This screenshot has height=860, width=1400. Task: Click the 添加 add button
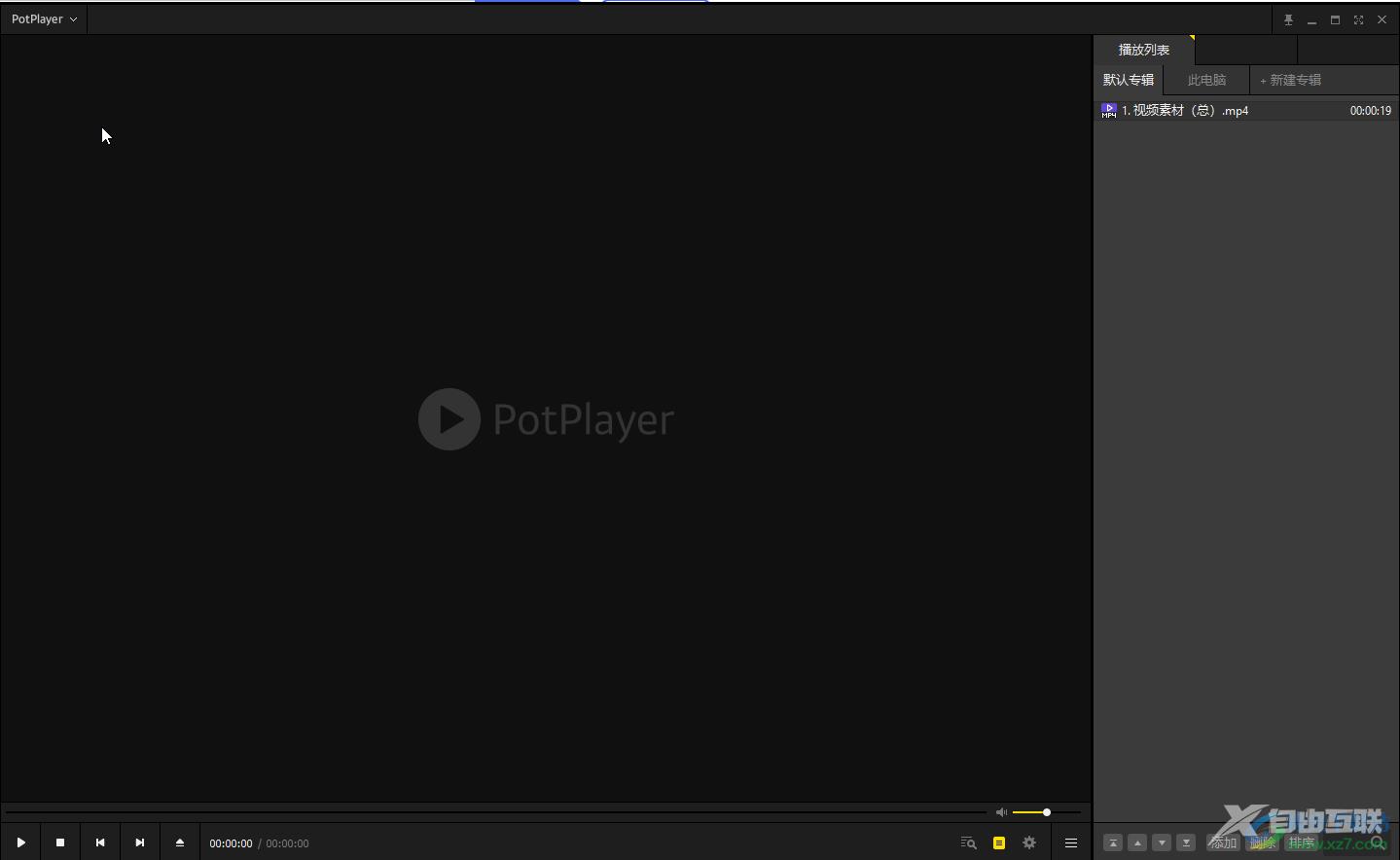[x=1223, y=842]
